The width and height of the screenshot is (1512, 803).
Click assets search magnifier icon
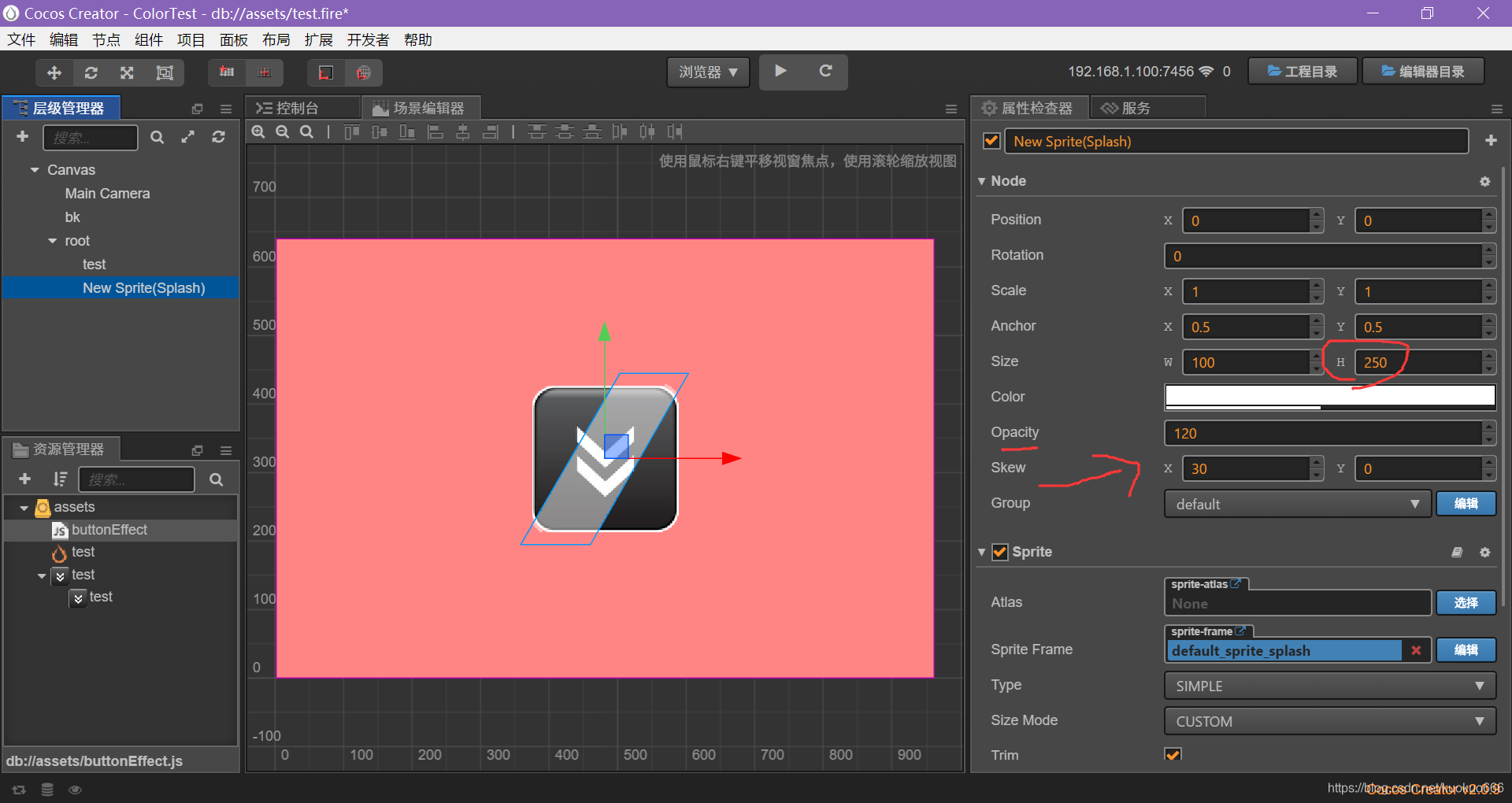coord(216,479)
